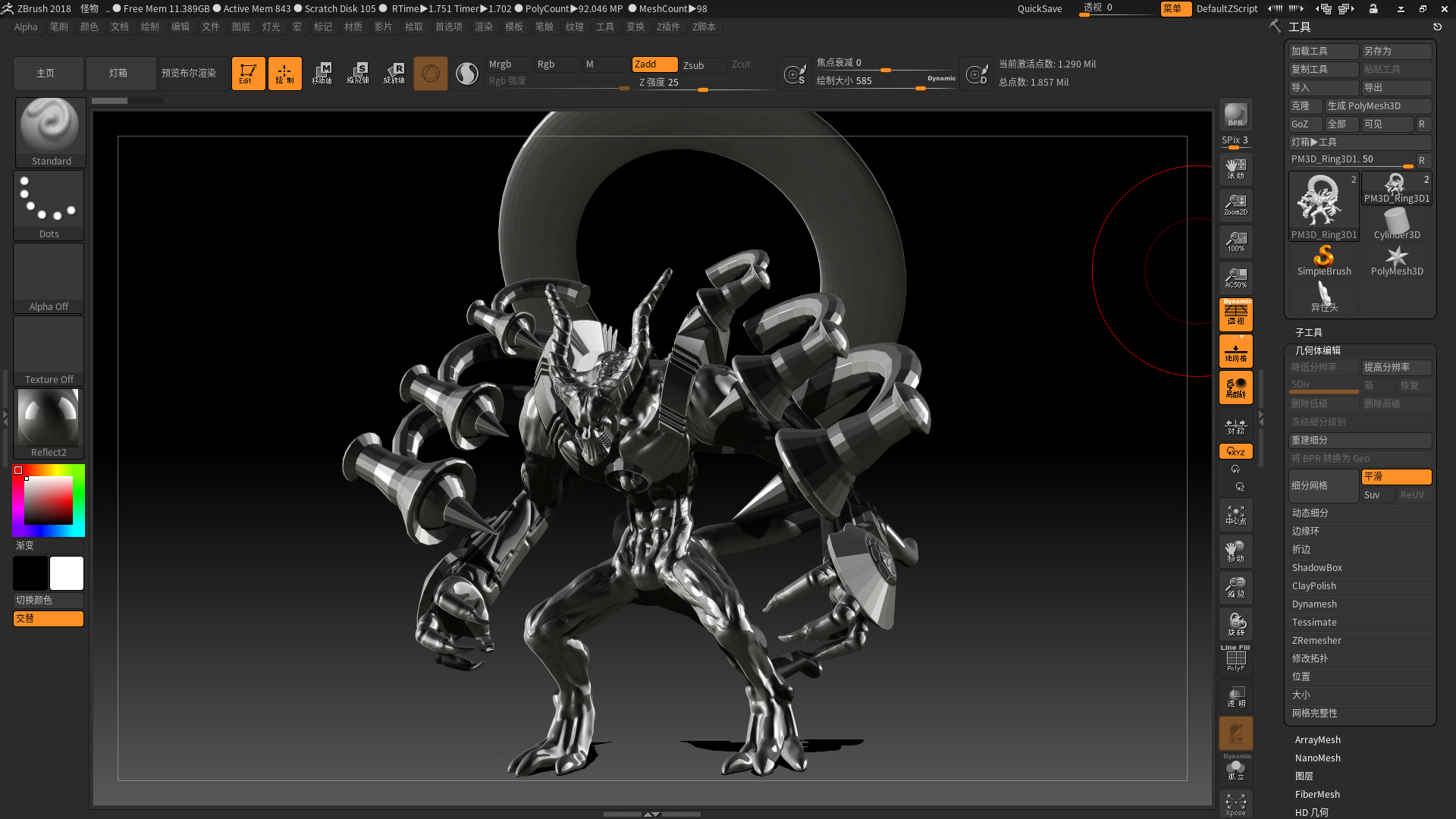Click the BPR render icon
Image resolution: width=1456 pixels, height=819 pixels.
click(1235, 115)
